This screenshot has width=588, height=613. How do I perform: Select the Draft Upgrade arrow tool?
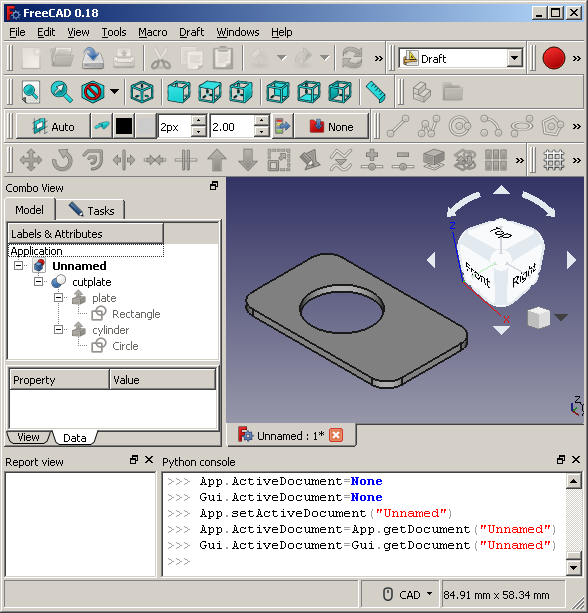point(217,160)
